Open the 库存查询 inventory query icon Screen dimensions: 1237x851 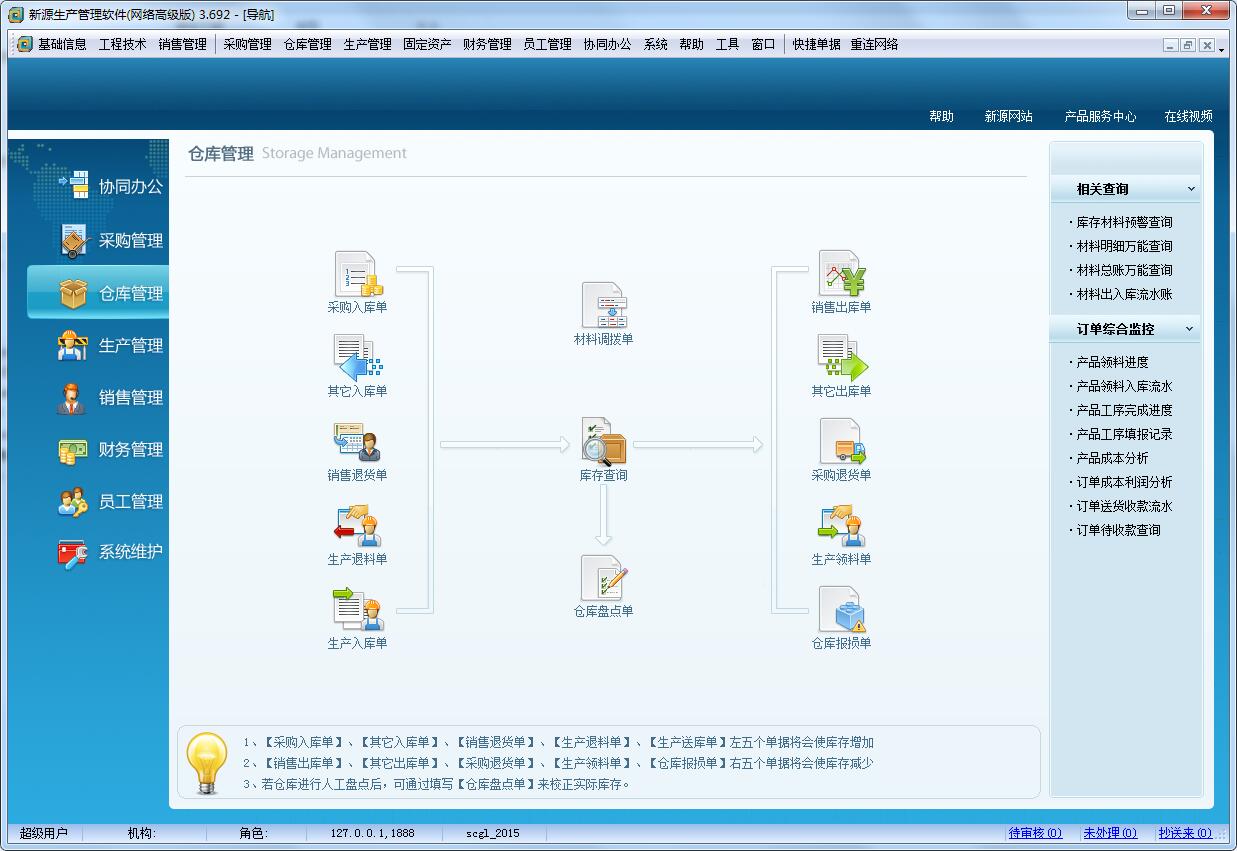[x=603, y=443]
